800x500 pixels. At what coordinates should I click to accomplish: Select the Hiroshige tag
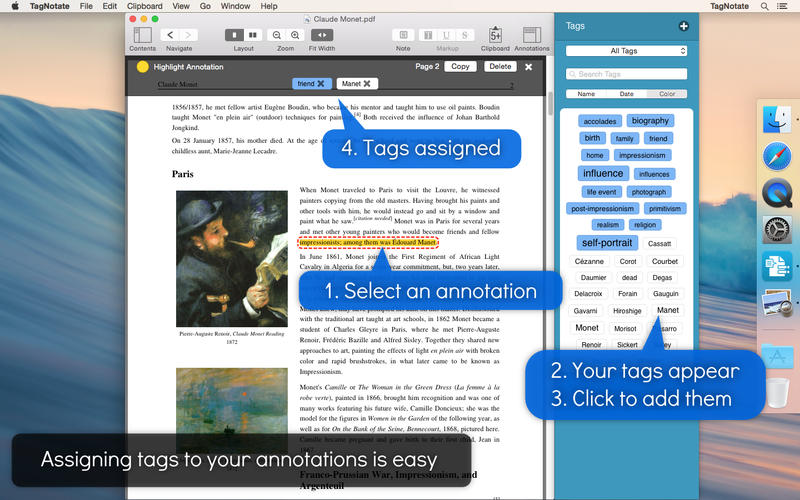point(627,311)
